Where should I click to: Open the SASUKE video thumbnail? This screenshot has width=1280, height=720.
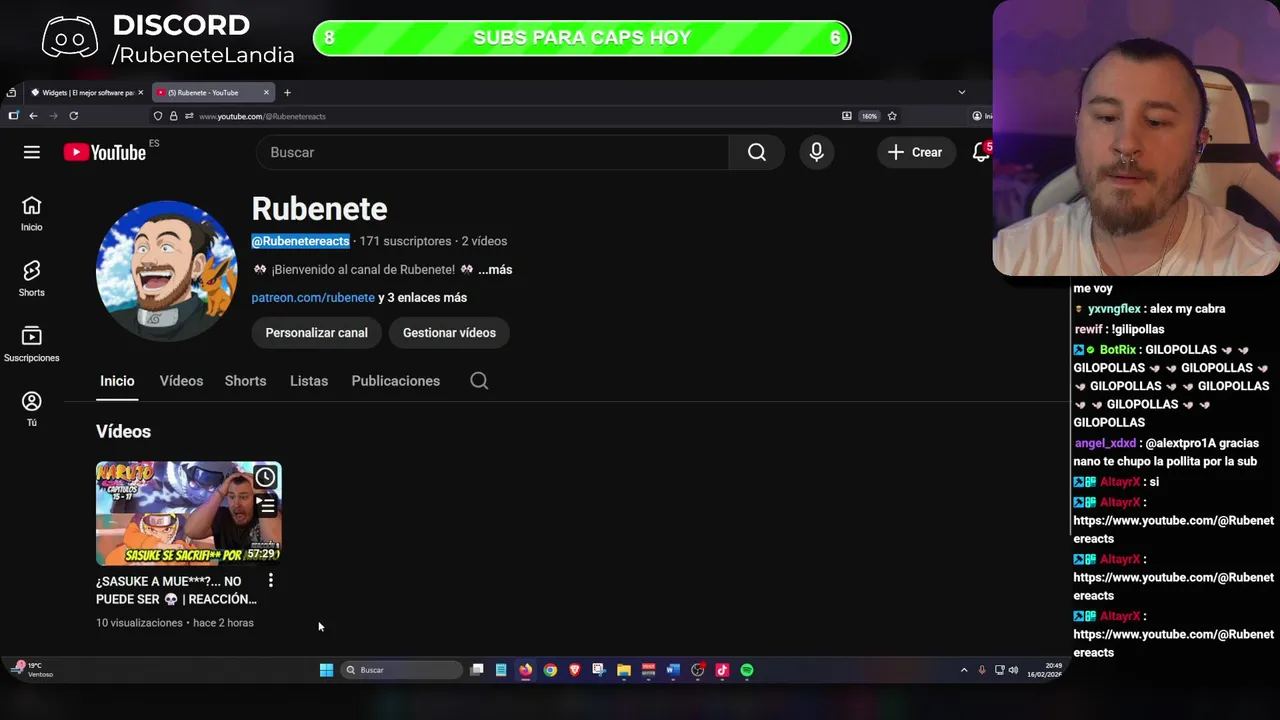pyautogui.click(x=189, y=513)
